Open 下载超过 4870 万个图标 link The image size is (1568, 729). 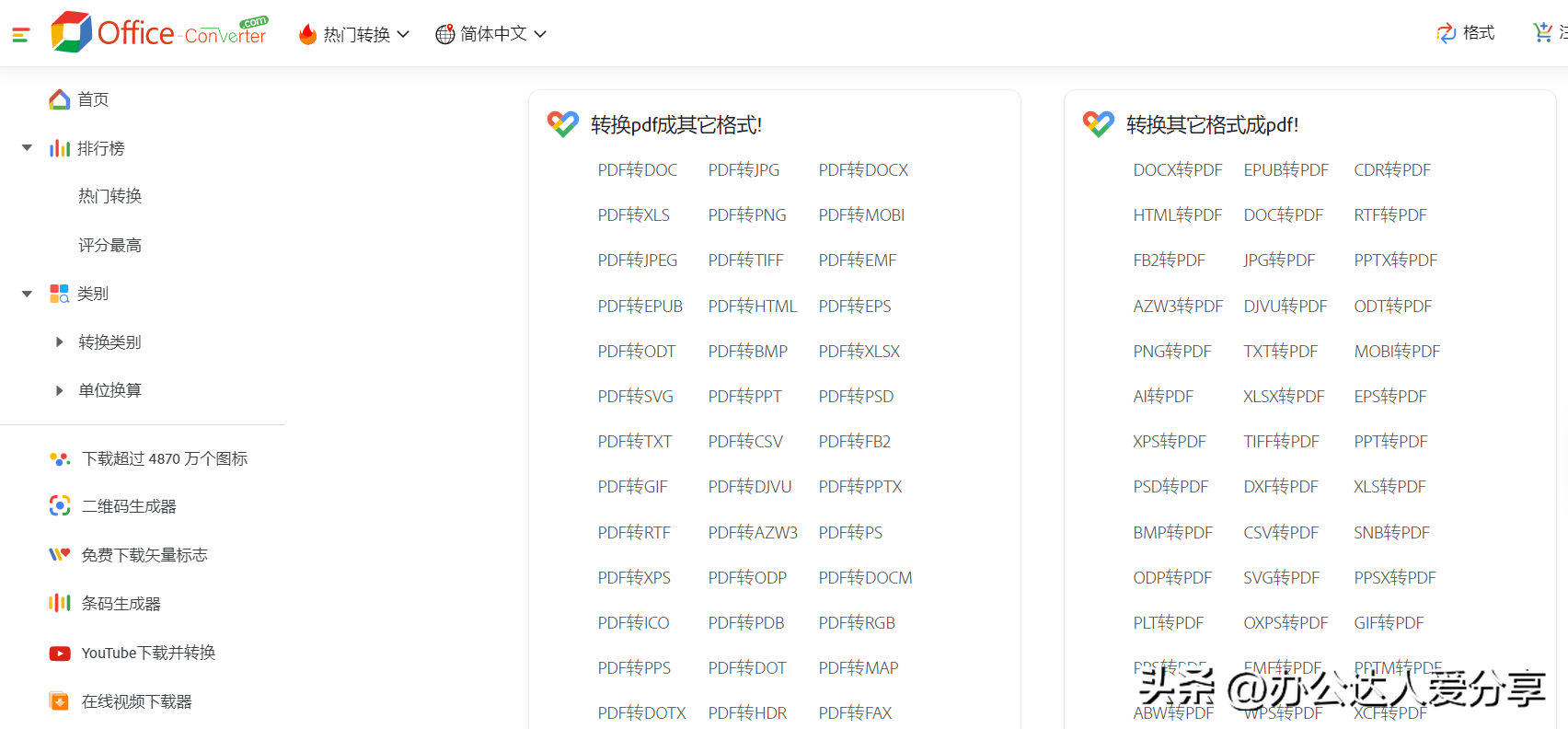(165, 458)
